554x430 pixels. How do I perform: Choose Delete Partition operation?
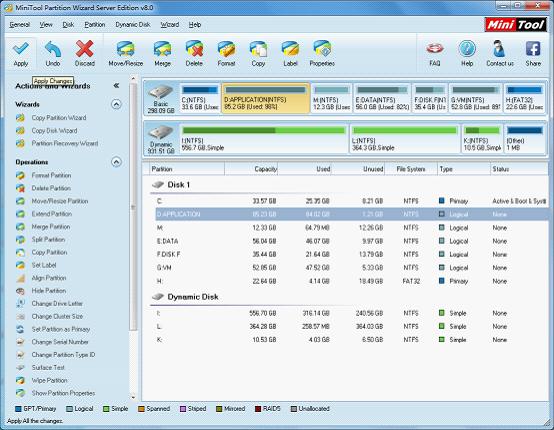tap(51, 188)
